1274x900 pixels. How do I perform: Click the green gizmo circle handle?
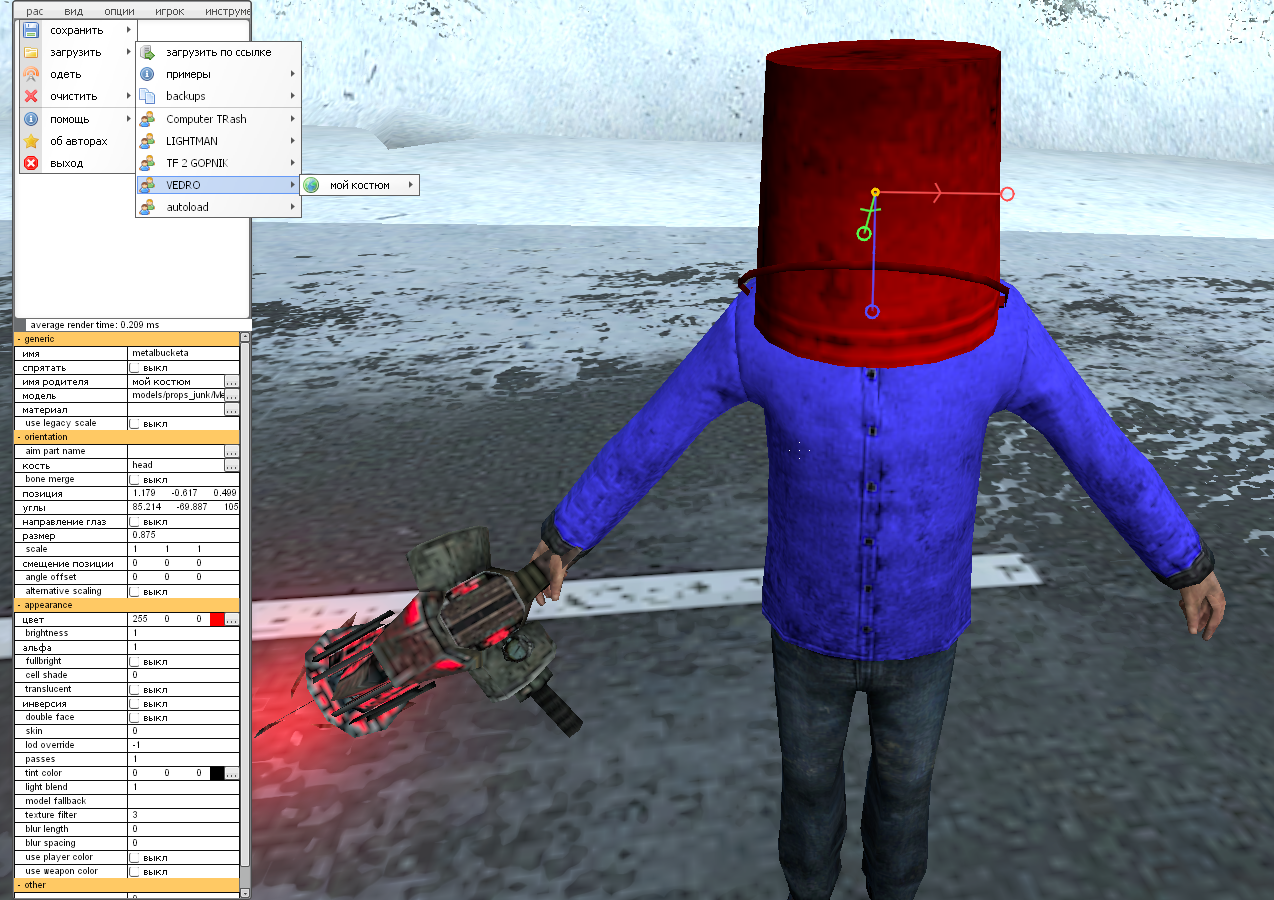[864, 234]
